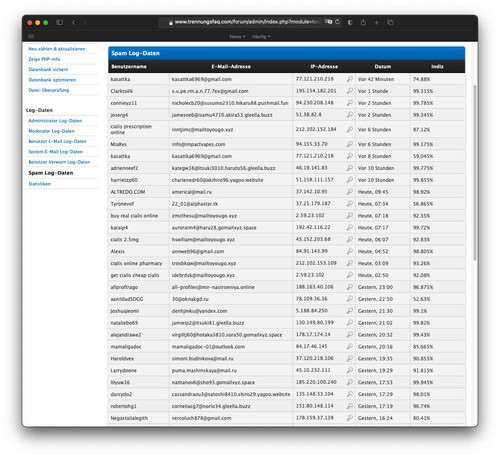Click username 'ALTREDO.COM'
Screen dimensions: 500x456
pyautogui.click(x=128, y=192)
